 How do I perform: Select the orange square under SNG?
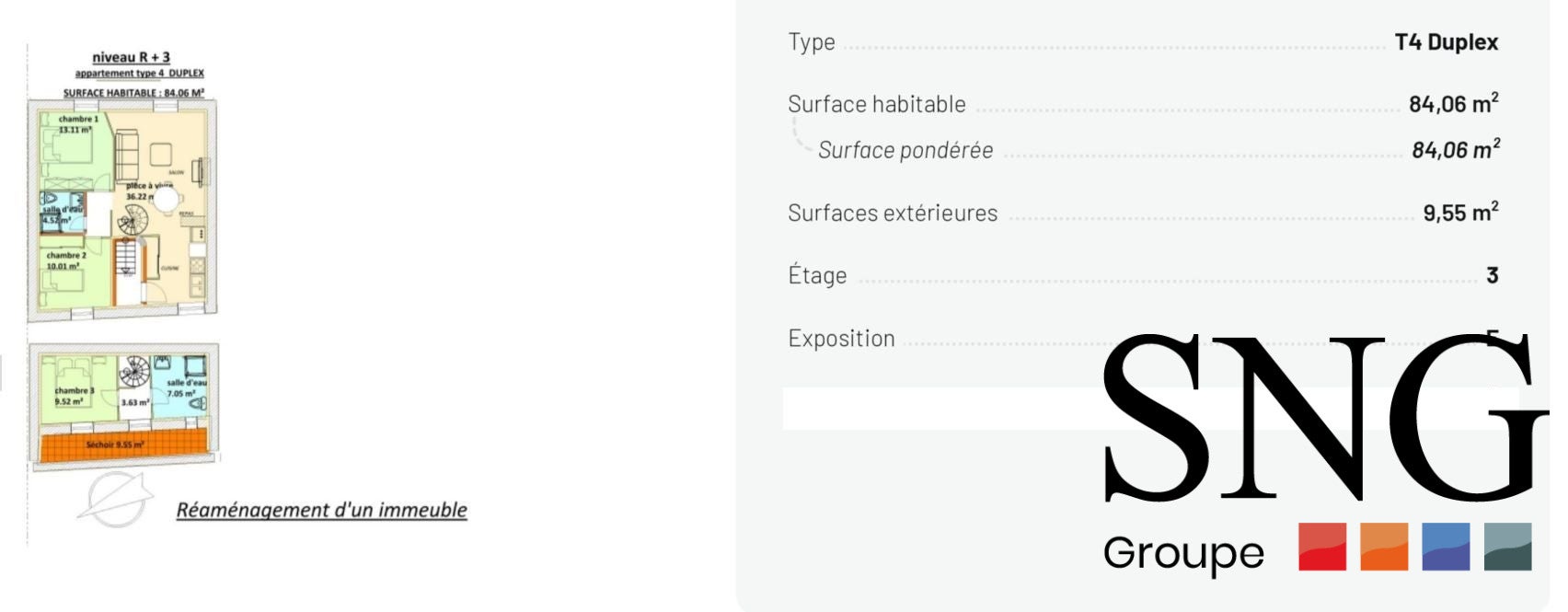(1384, 547)
